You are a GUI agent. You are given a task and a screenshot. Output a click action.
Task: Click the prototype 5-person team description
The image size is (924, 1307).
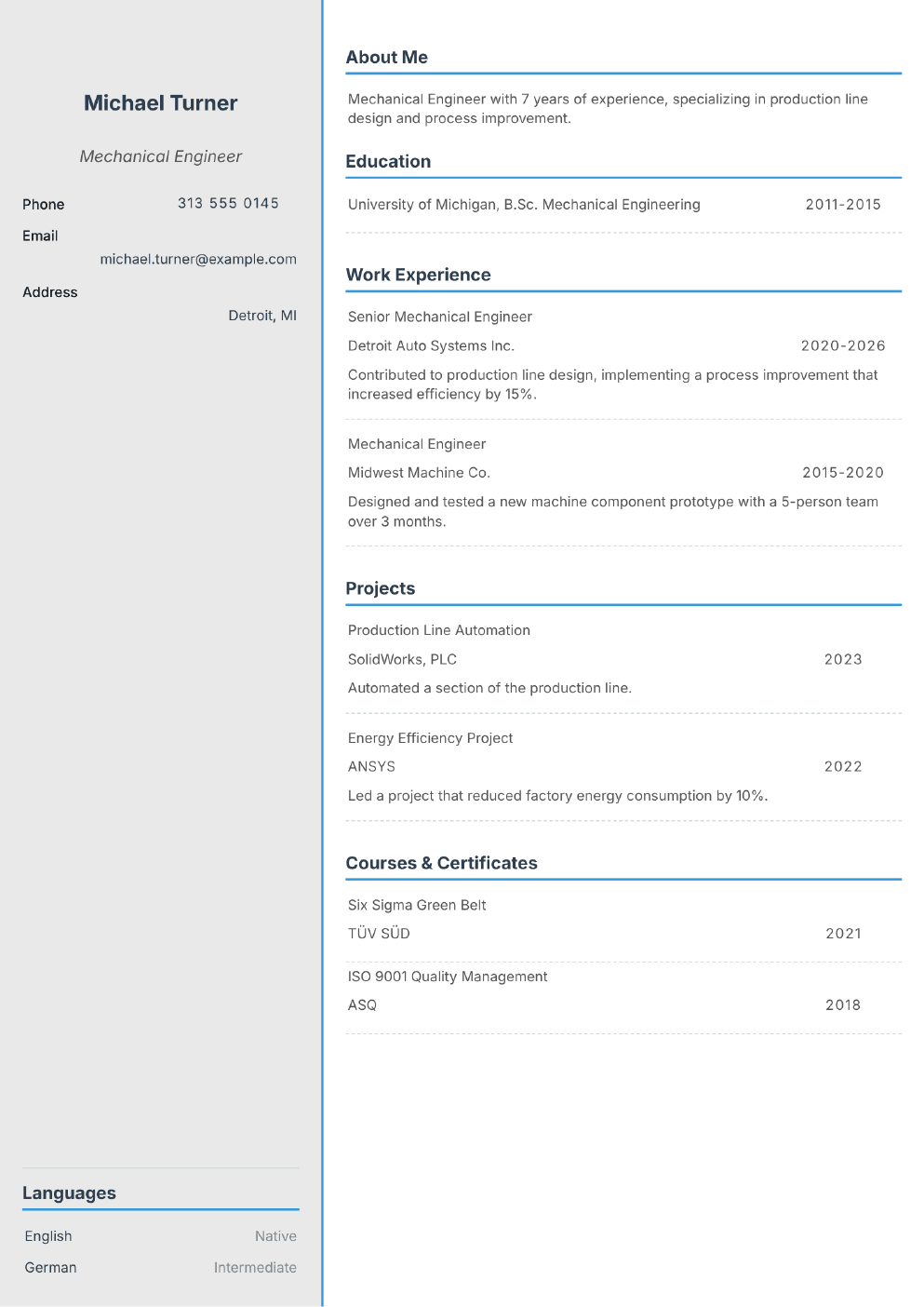pyautogui.click(x=612, y=511)
